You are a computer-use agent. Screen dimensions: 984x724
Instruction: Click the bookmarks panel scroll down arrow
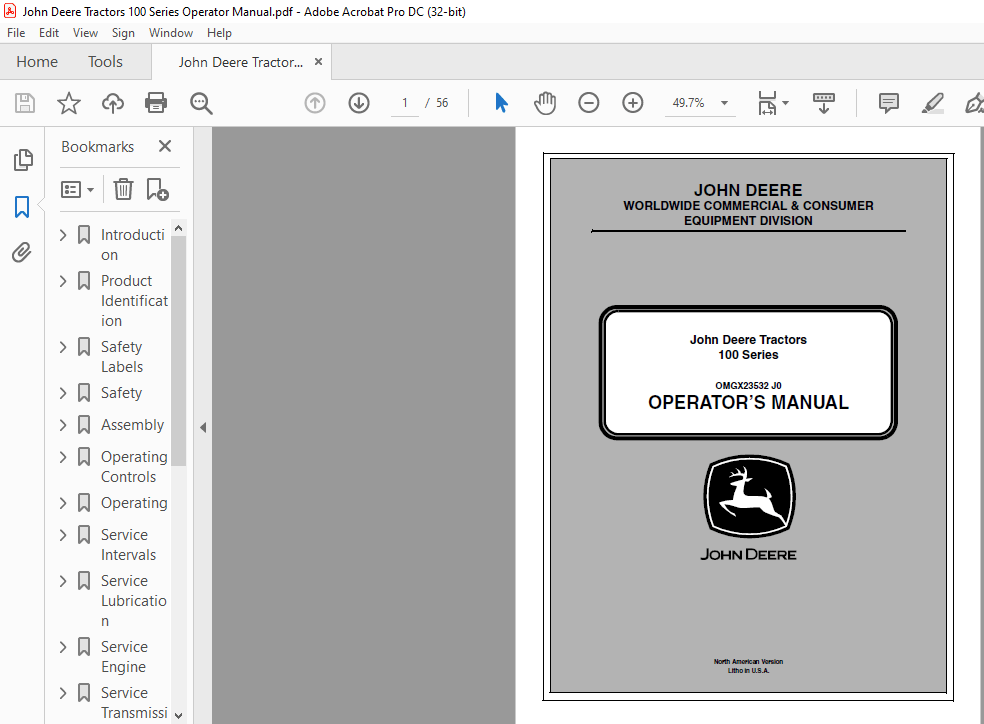tap(178, 715)
